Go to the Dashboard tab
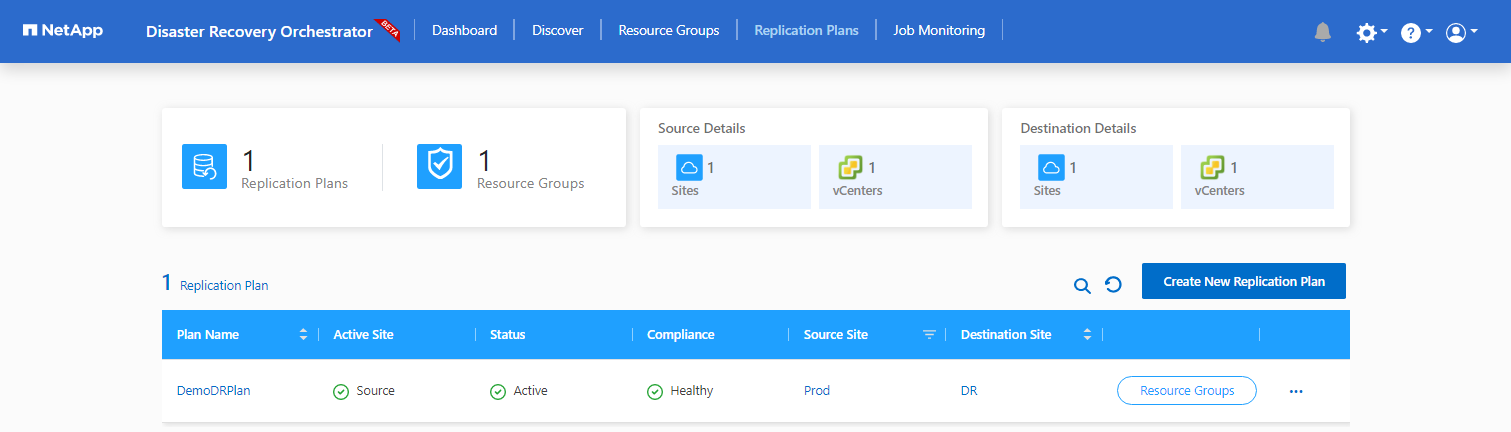Image resolution: width=1511 pixels, height=432 pixels. point(464,30)
